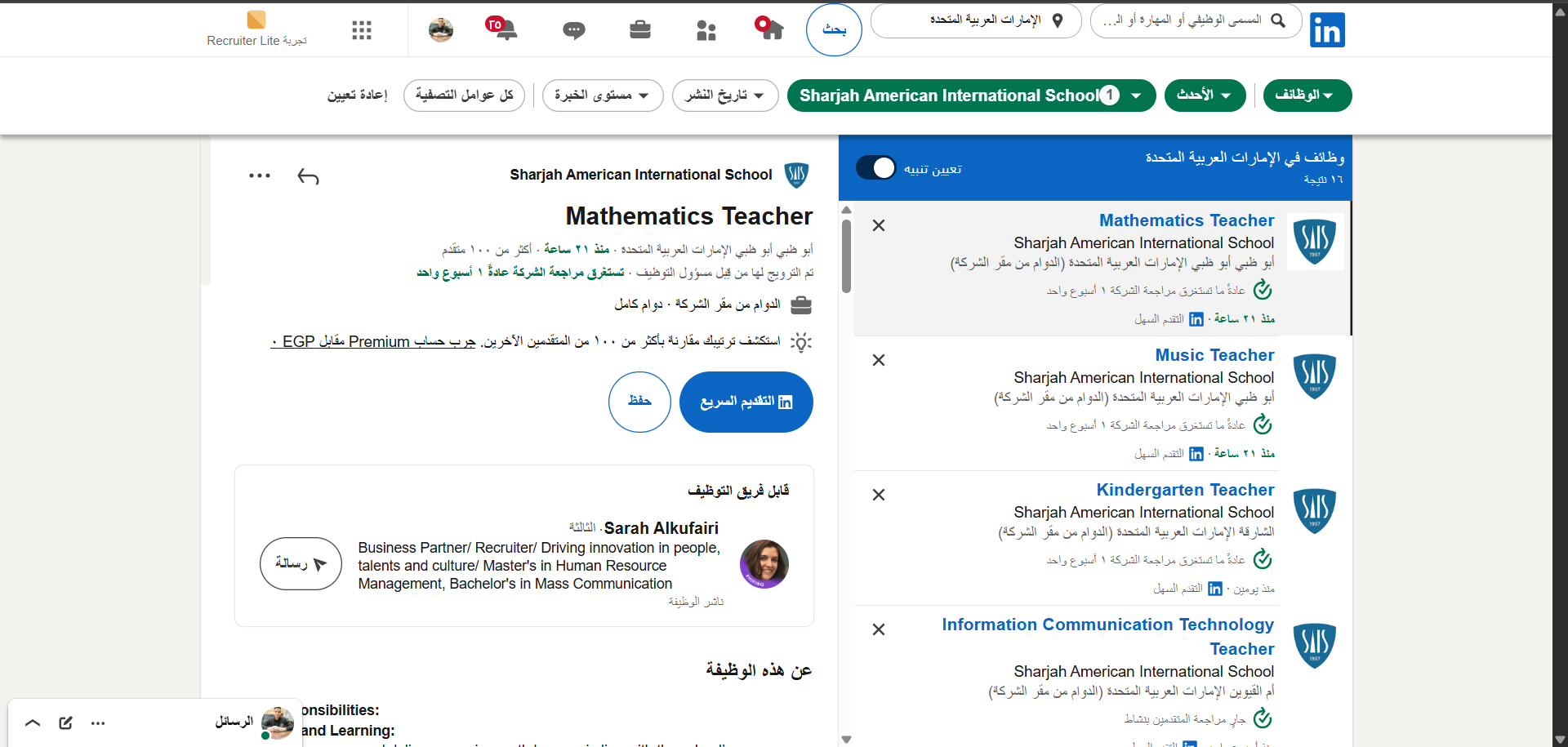
Task: Send رسالة message to Sarah Alkufairi
Action: tap(301, 563)
